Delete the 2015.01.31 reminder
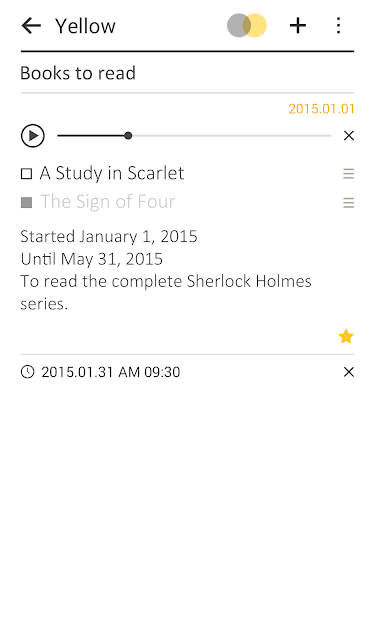Screen dimensions: 375x640 click(x=348, y=372)
